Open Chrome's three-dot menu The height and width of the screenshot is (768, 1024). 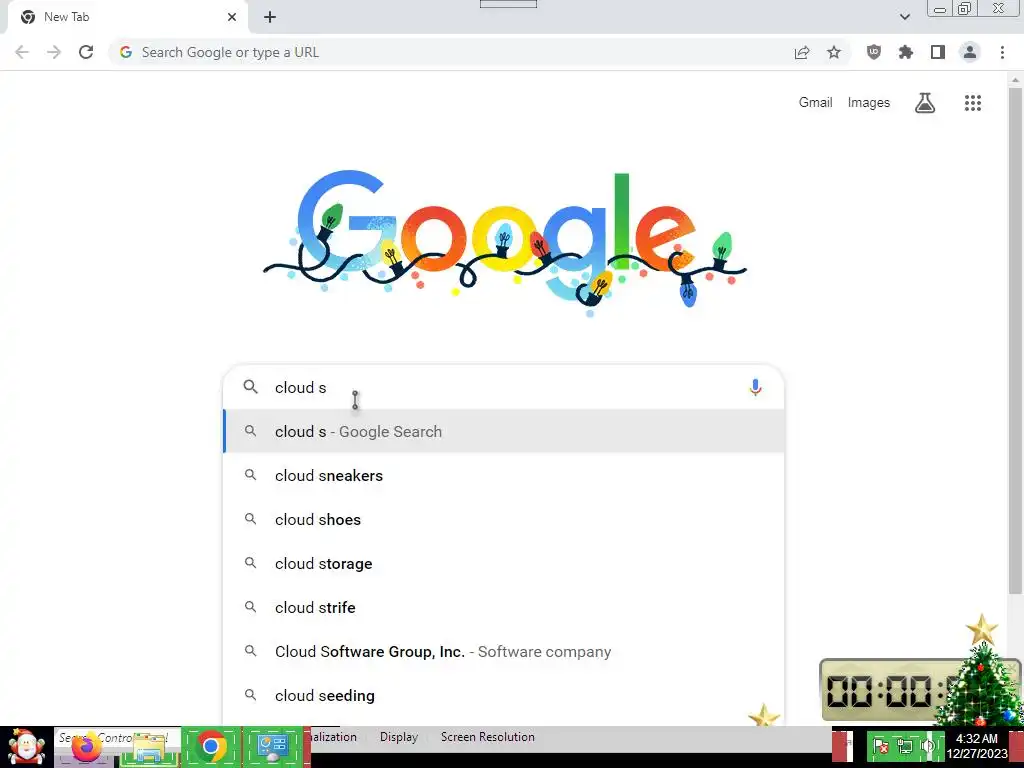click(x=1002, y=52)
